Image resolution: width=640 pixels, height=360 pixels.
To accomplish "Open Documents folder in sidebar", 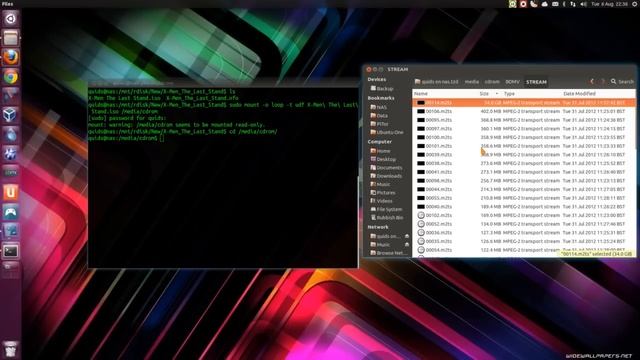I will (386, 167).
